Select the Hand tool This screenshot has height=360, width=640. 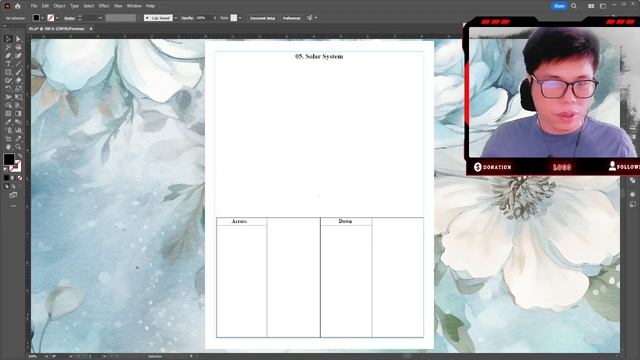click(x=8, y=147)
